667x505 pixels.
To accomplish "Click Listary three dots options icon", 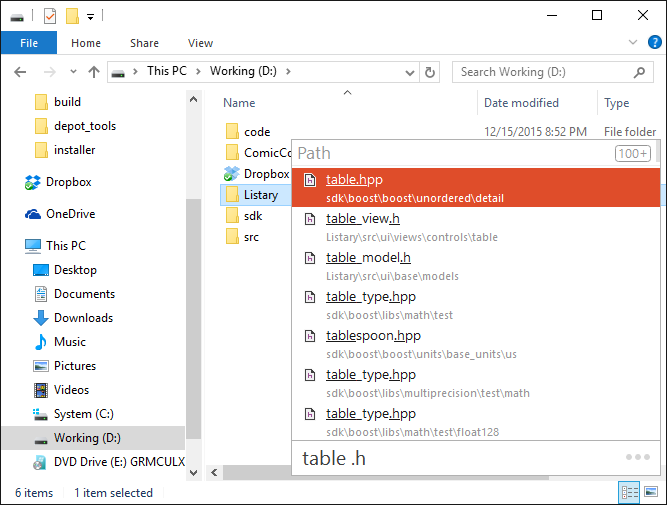I will tap(637, 458).
